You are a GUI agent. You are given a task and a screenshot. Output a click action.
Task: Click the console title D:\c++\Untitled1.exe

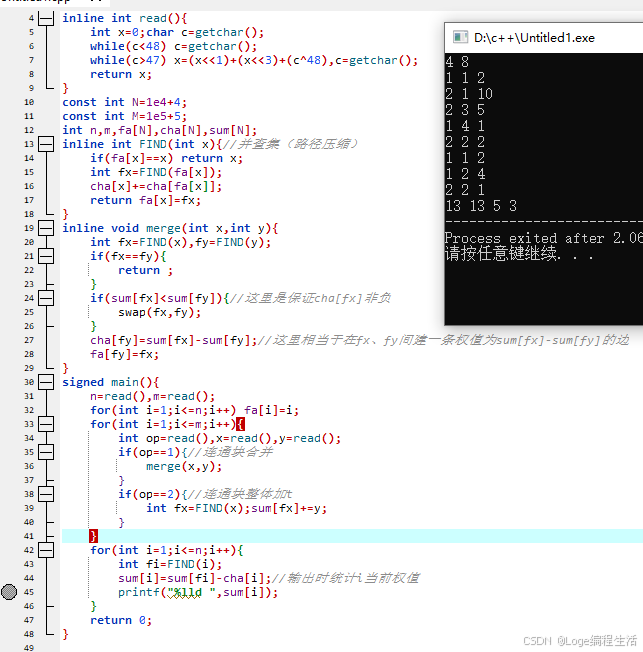point(534,38)
